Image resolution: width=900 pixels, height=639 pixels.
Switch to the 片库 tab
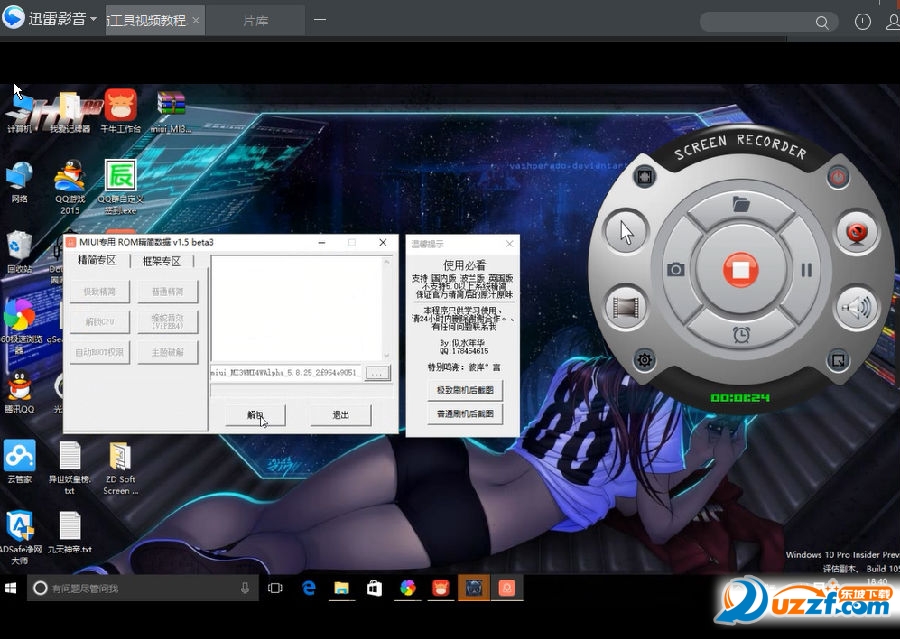click(256, 20)
